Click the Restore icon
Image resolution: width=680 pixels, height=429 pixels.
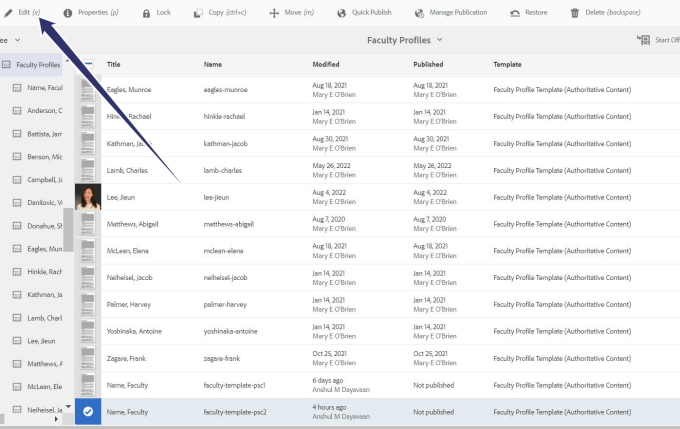(514, 13)
